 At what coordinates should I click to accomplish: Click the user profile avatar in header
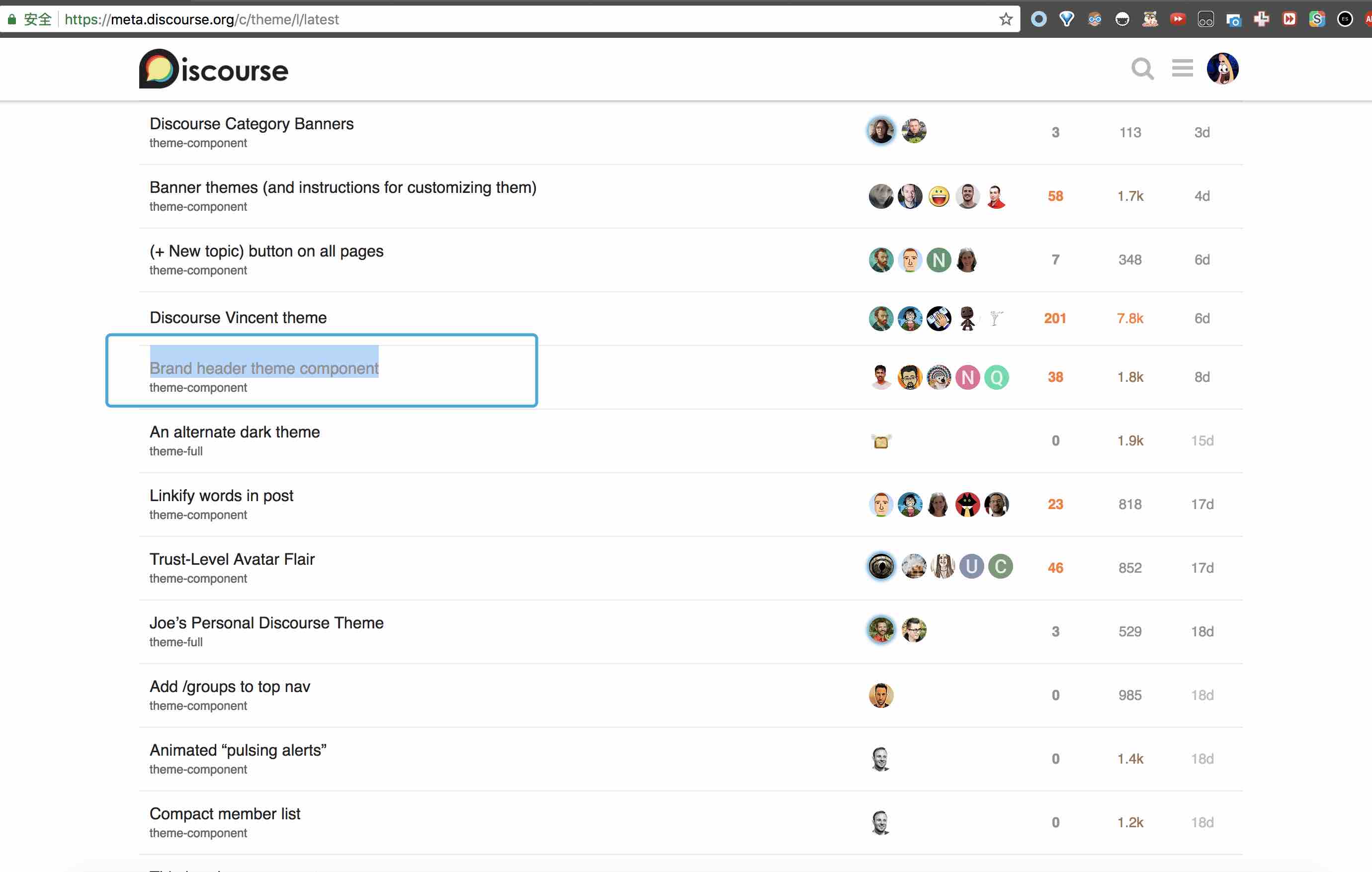pyautogui.click(x=1222, y=69)
